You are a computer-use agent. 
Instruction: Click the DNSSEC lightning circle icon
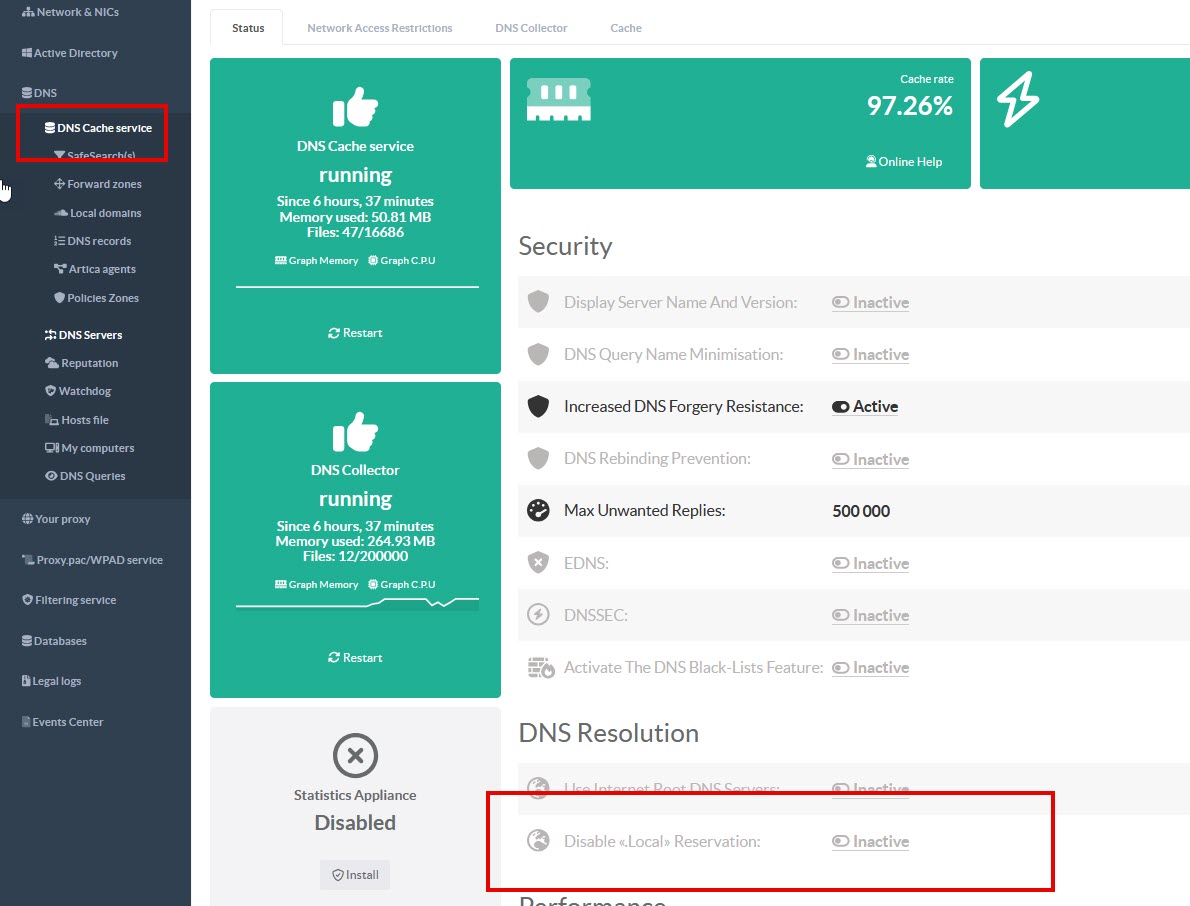pyautogui.click(x=538, y=615)
